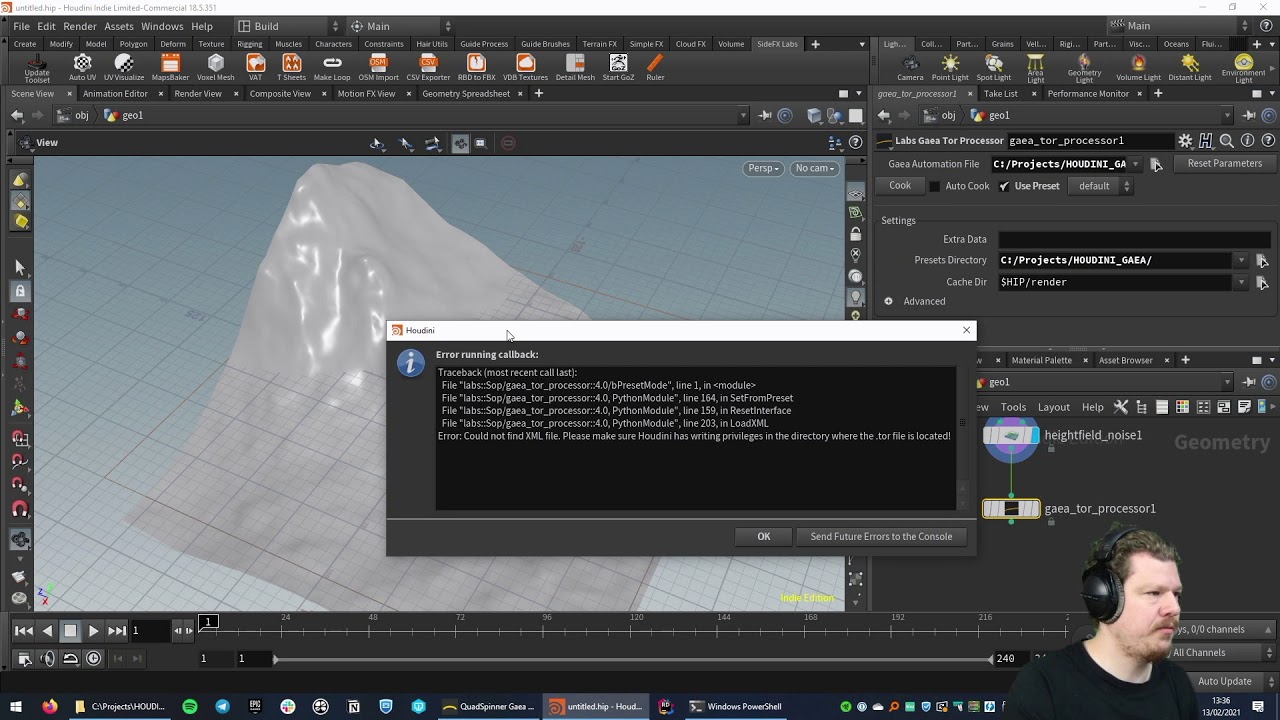Screen dimensions: 1280x720
Task: Open the Persp viewport dropdown
Action: pyautogui.click(x=763, y=168)
